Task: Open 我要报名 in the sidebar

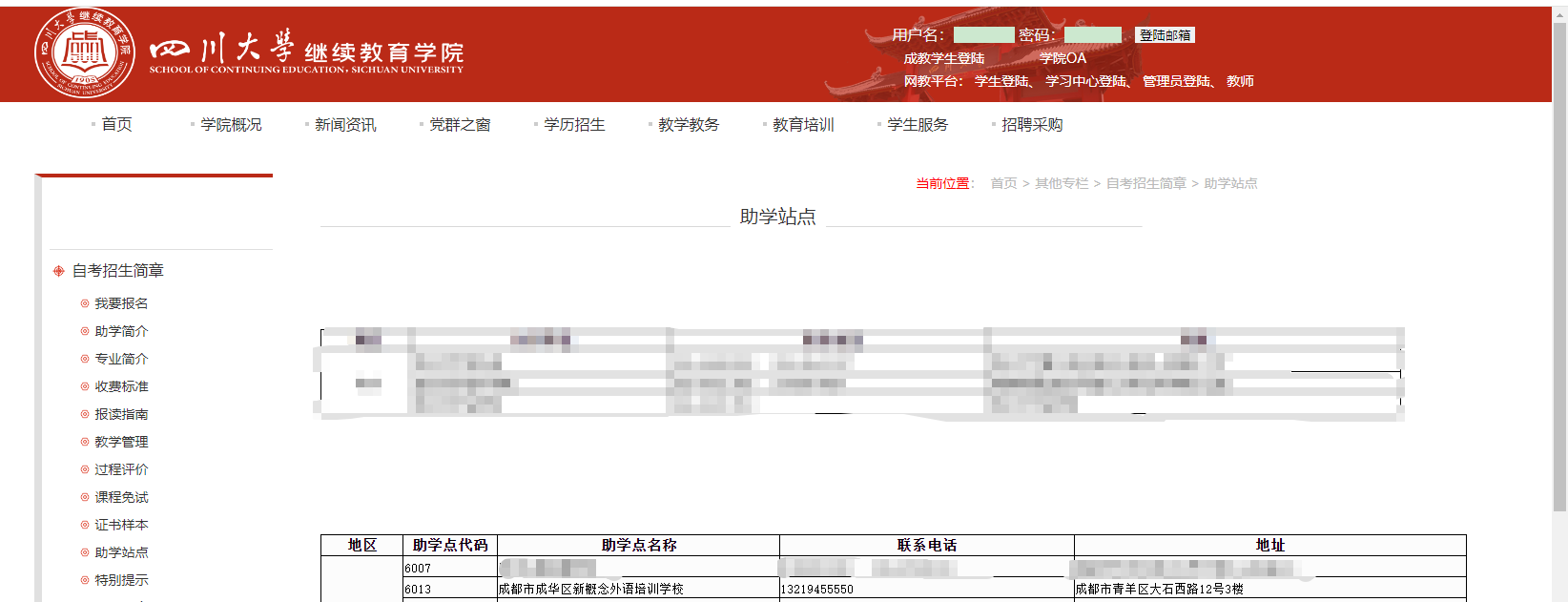Action: pyautogui.click(x=121, y=303)
